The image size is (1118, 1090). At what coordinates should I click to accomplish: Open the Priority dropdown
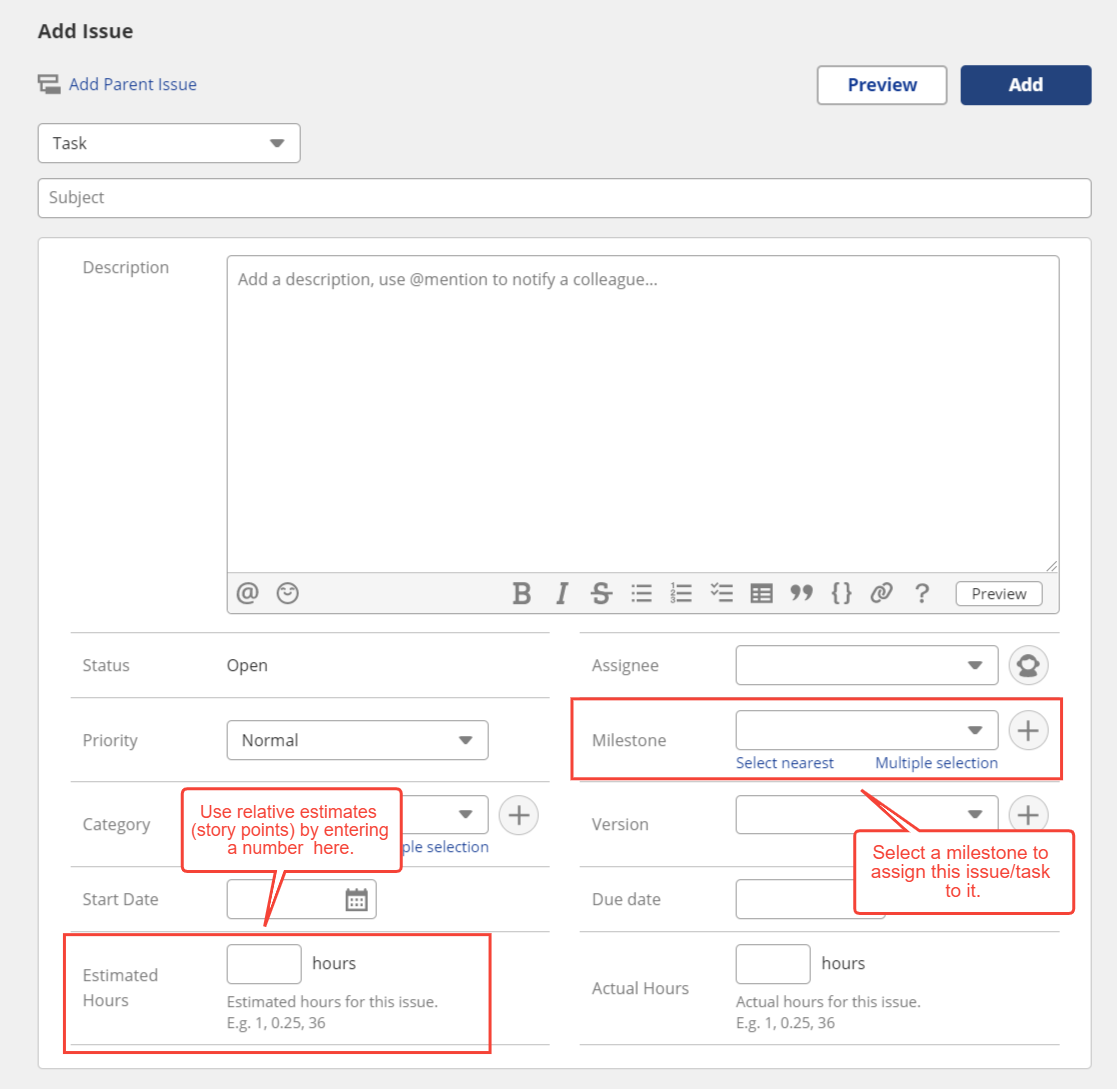click(x=357, y=740)
